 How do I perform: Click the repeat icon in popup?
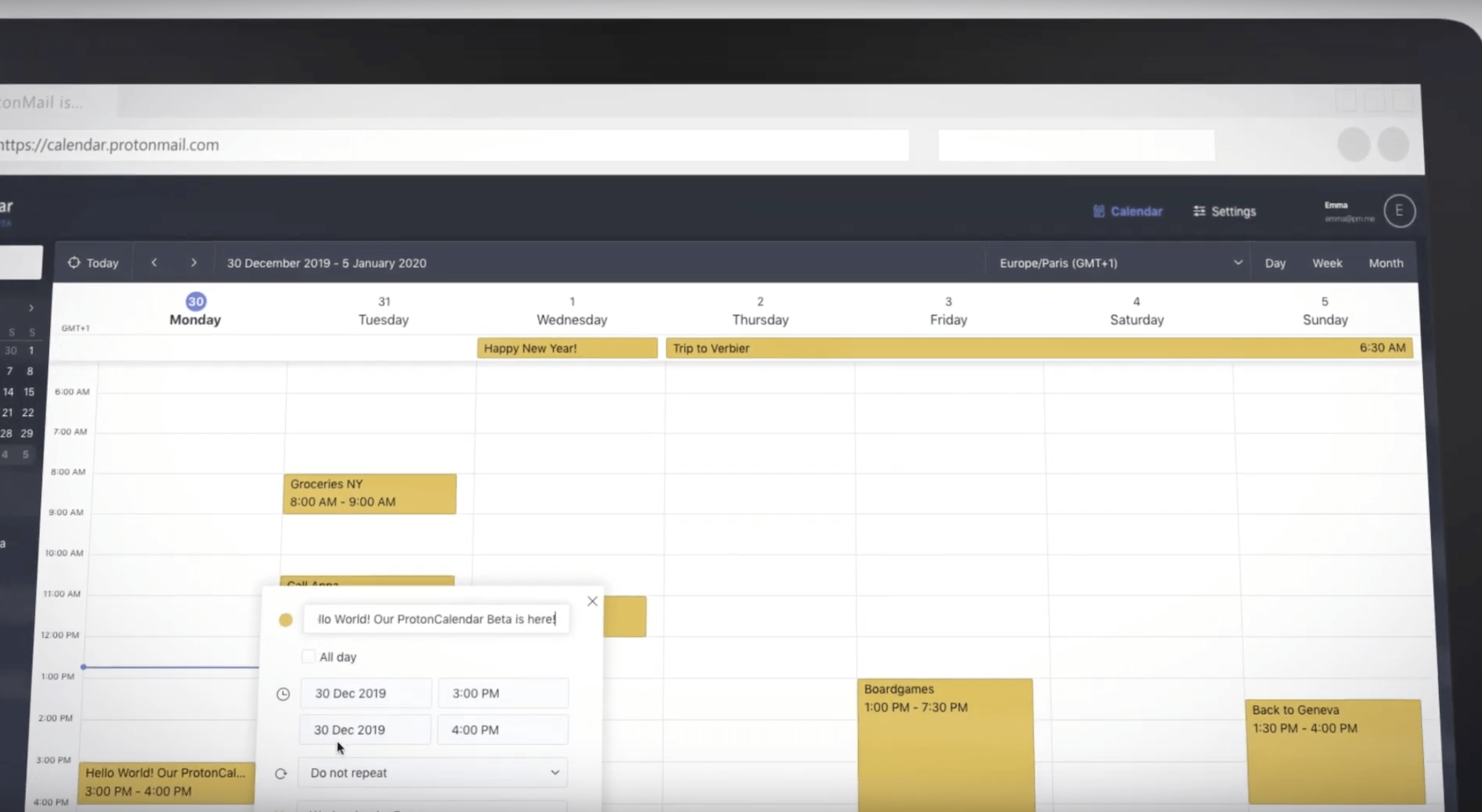click(281, 774)
